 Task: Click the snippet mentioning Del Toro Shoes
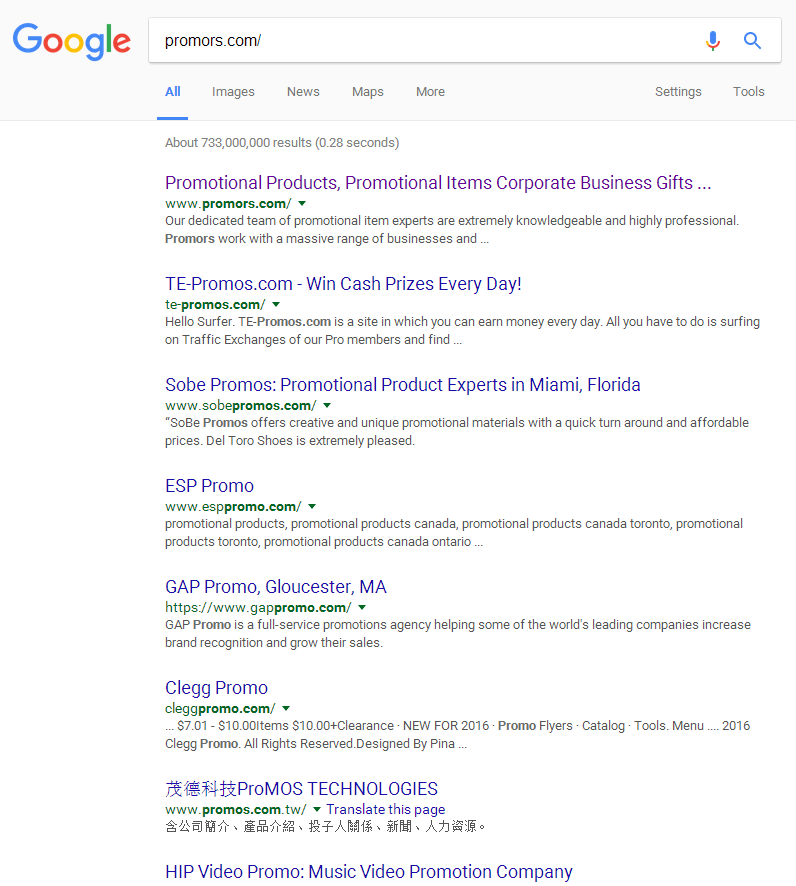[x=456, y=432]
